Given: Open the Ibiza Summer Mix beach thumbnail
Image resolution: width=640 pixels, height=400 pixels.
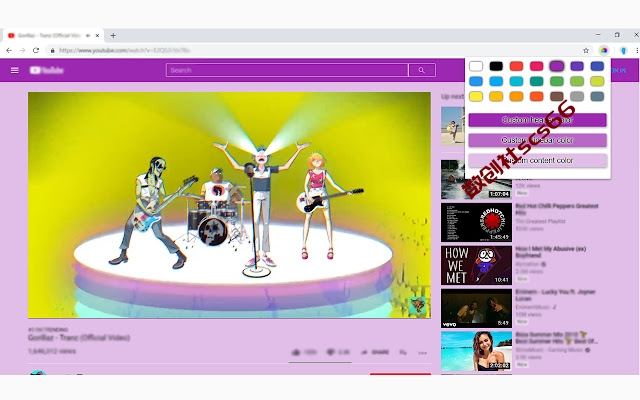Looking at the screenshot, I should point(476,351).
